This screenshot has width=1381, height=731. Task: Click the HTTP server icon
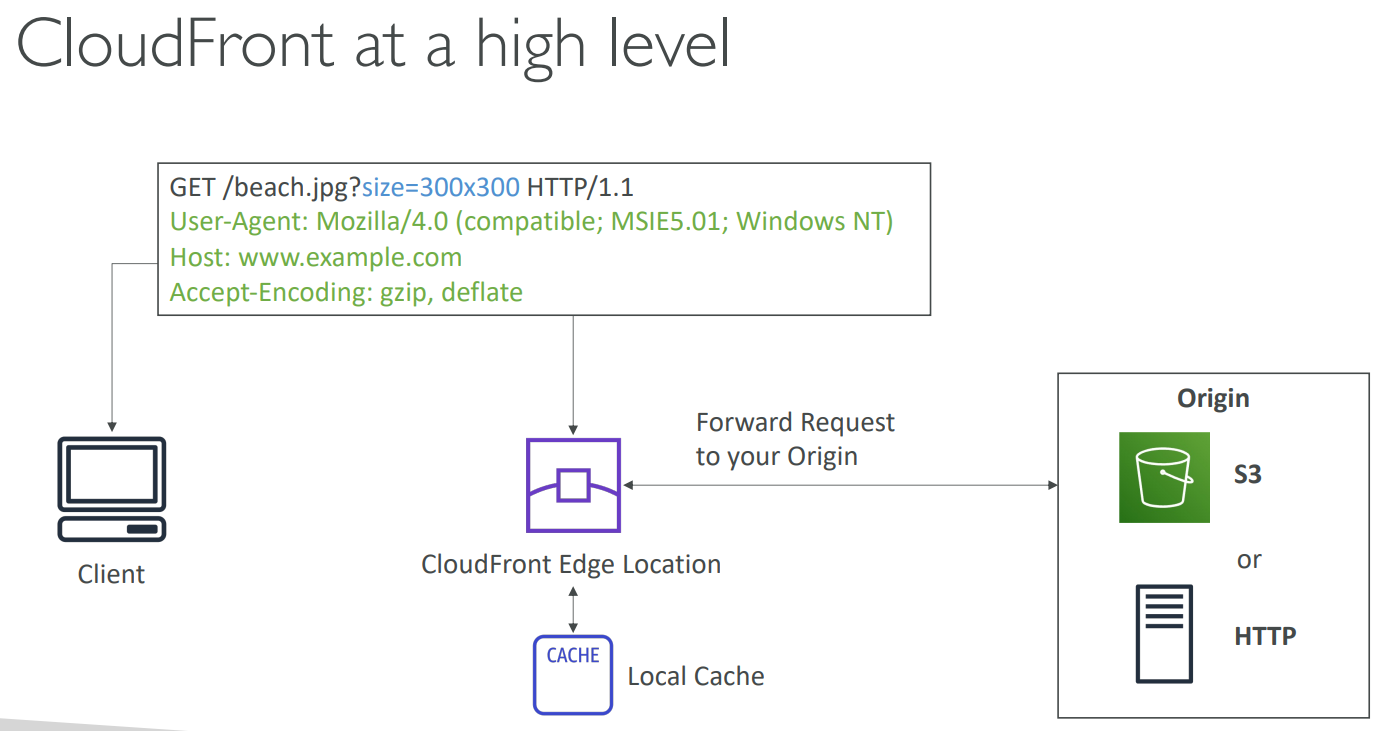[1164, 634]
